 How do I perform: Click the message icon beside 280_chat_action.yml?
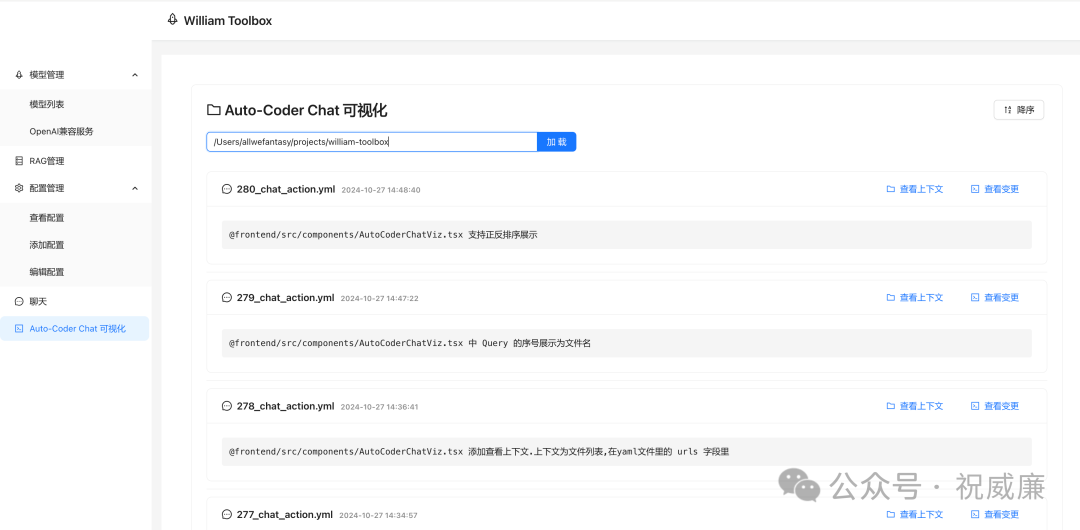227,189
